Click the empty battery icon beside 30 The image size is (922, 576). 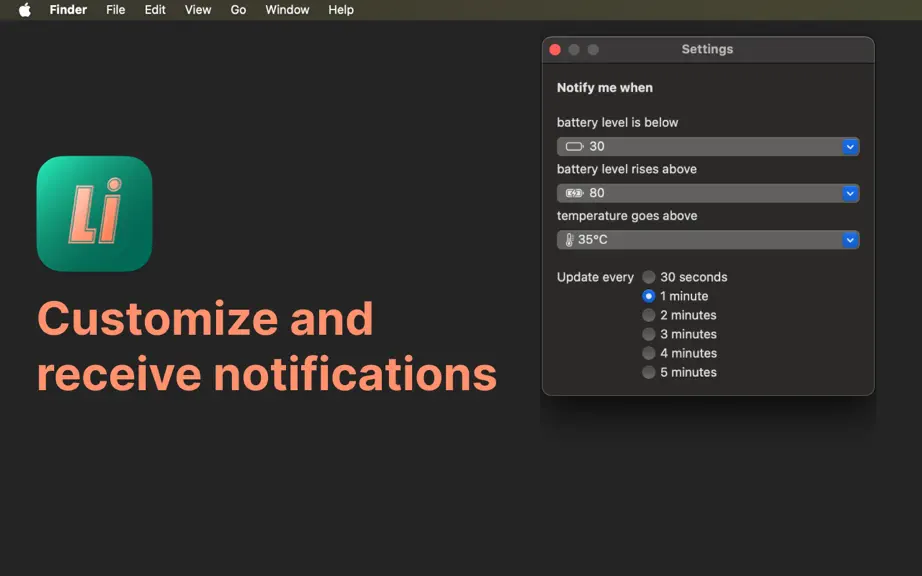point(574,146)
